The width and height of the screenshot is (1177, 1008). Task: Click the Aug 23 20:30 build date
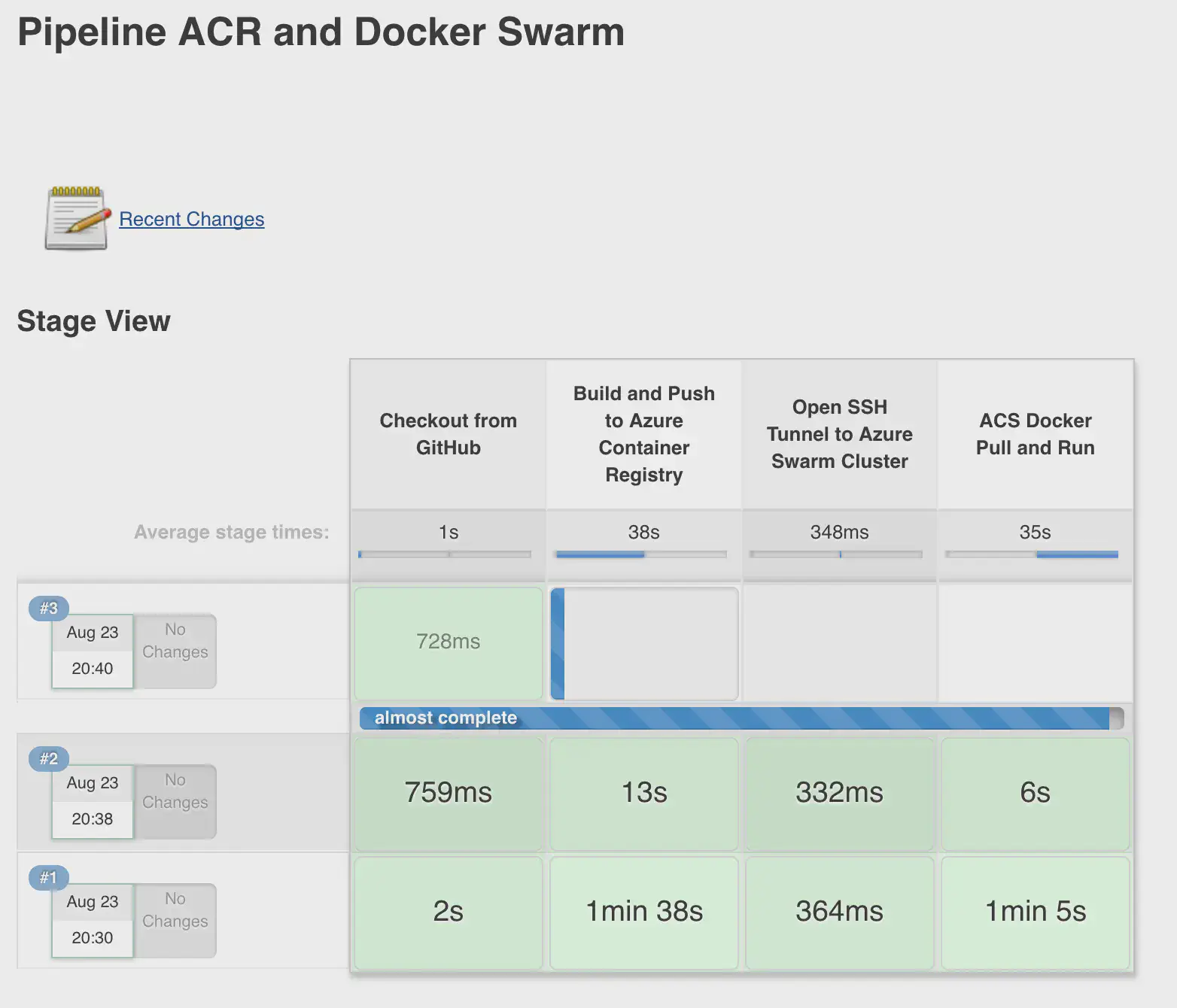(x=93, y=920)
